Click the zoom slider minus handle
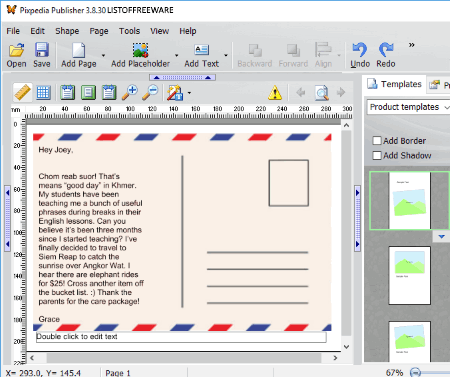The height and width of the screenshot is (377, 450). click(415, 372)
